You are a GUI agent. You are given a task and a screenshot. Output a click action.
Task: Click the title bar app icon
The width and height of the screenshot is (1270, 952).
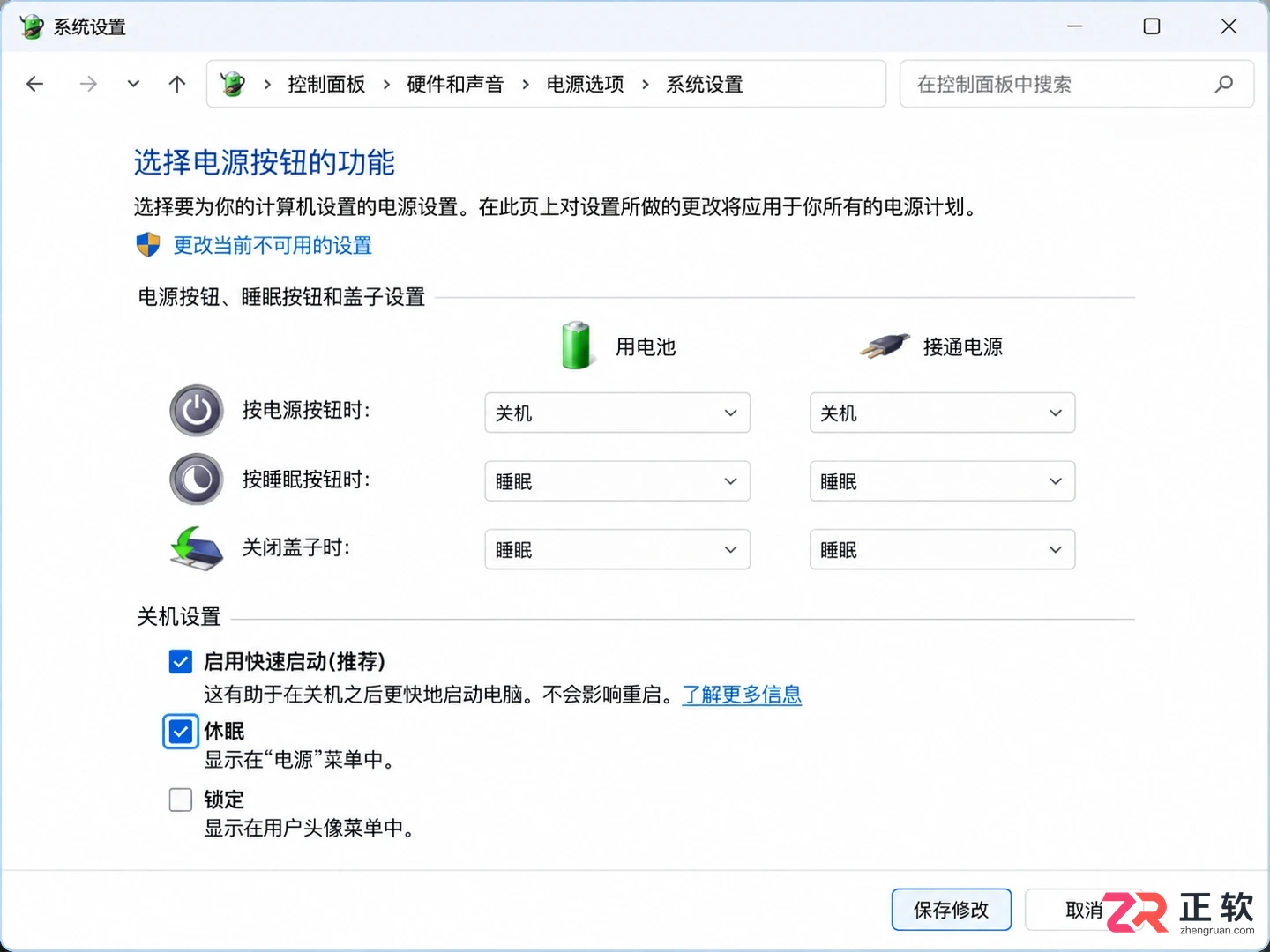tap(32, 26)
